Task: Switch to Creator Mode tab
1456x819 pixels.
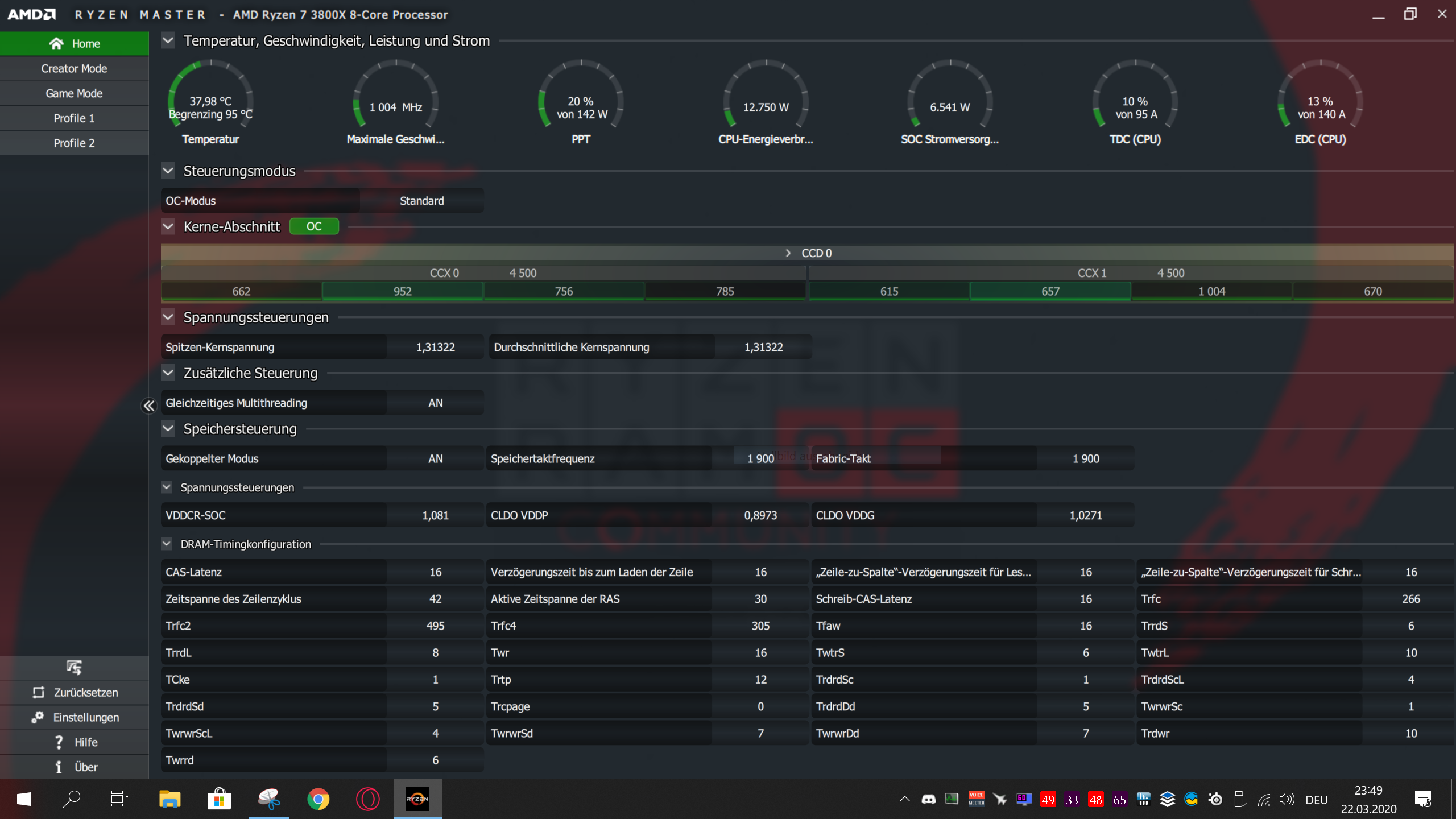Action: [74, 68]
